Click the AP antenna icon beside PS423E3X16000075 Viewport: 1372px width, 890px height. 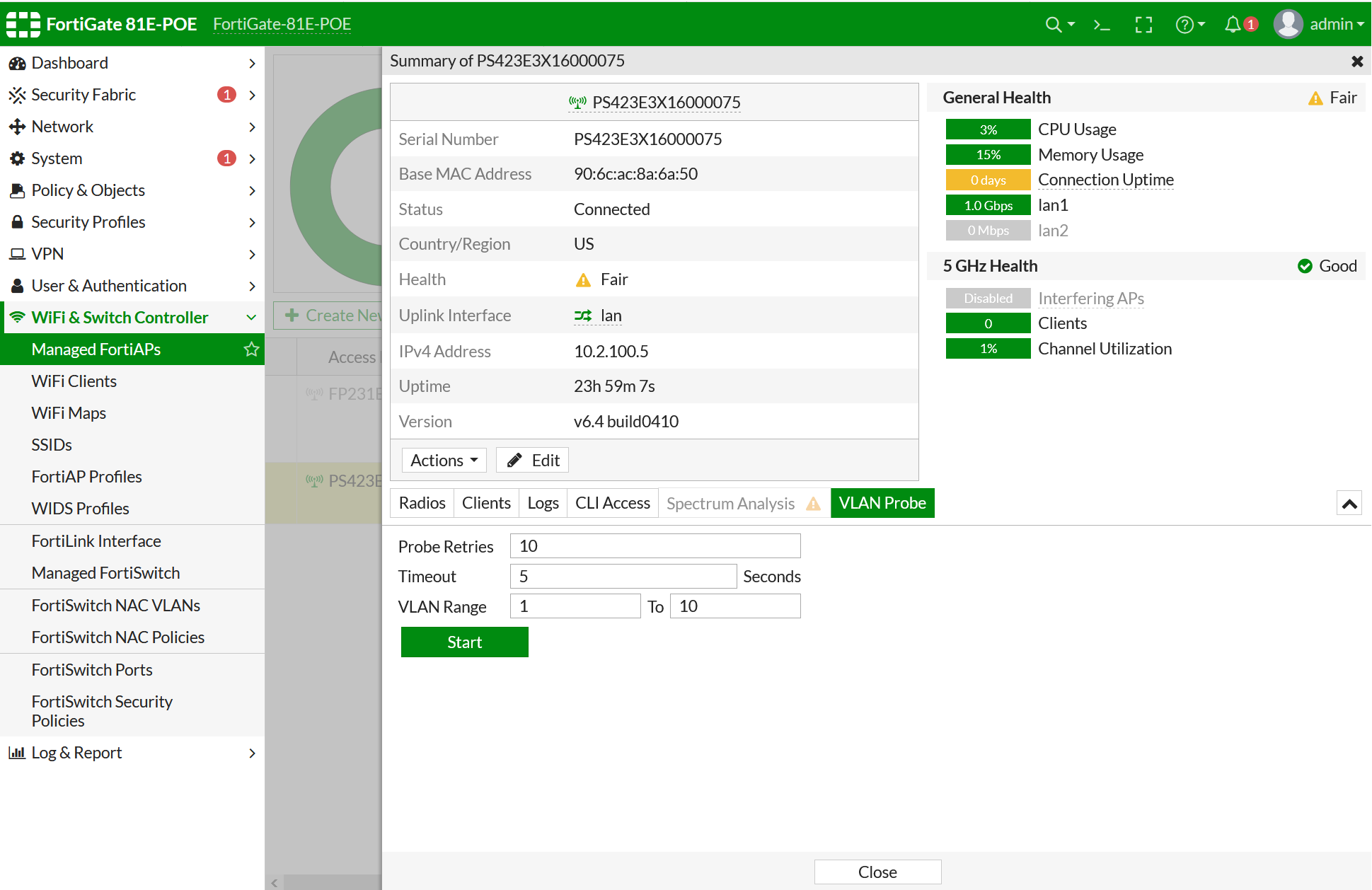tap(577, 103)
